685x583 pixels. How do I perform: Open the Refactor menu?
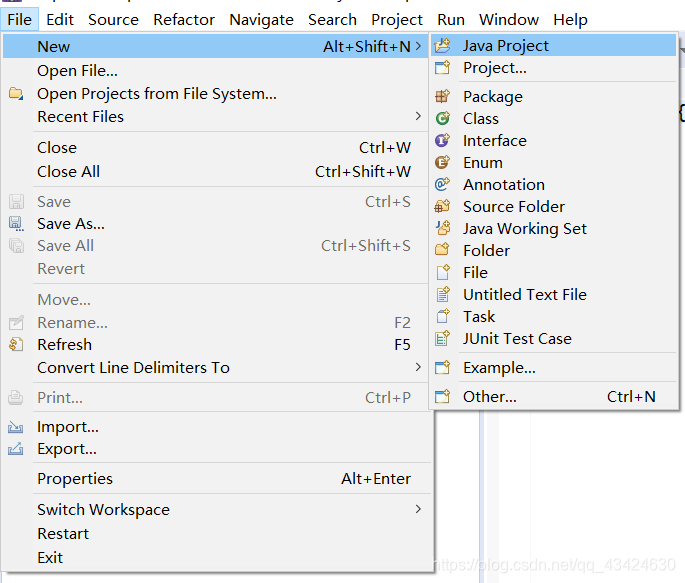pos(184,20)
